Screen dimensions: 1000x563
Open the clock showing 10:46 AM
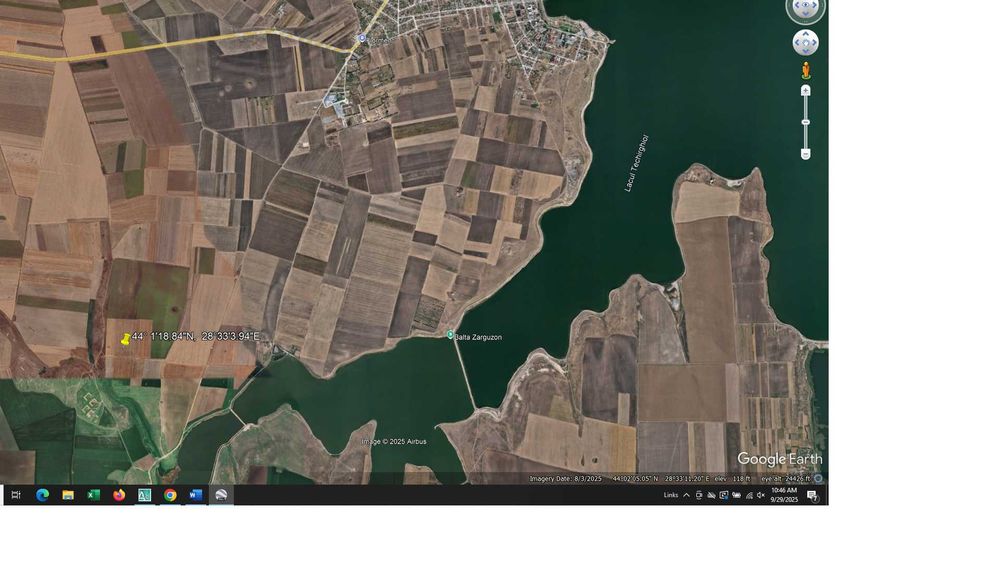point(784,495)
